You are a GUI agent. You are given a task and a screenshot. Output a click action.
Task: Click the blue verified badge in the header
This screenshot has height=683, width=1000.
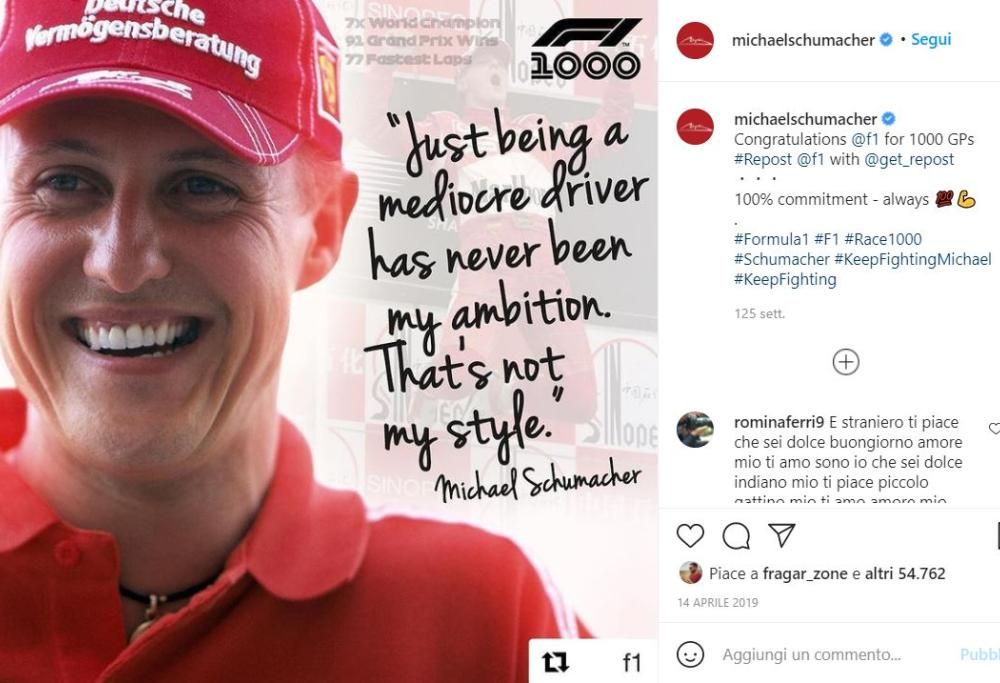click(x=886, y=40)
